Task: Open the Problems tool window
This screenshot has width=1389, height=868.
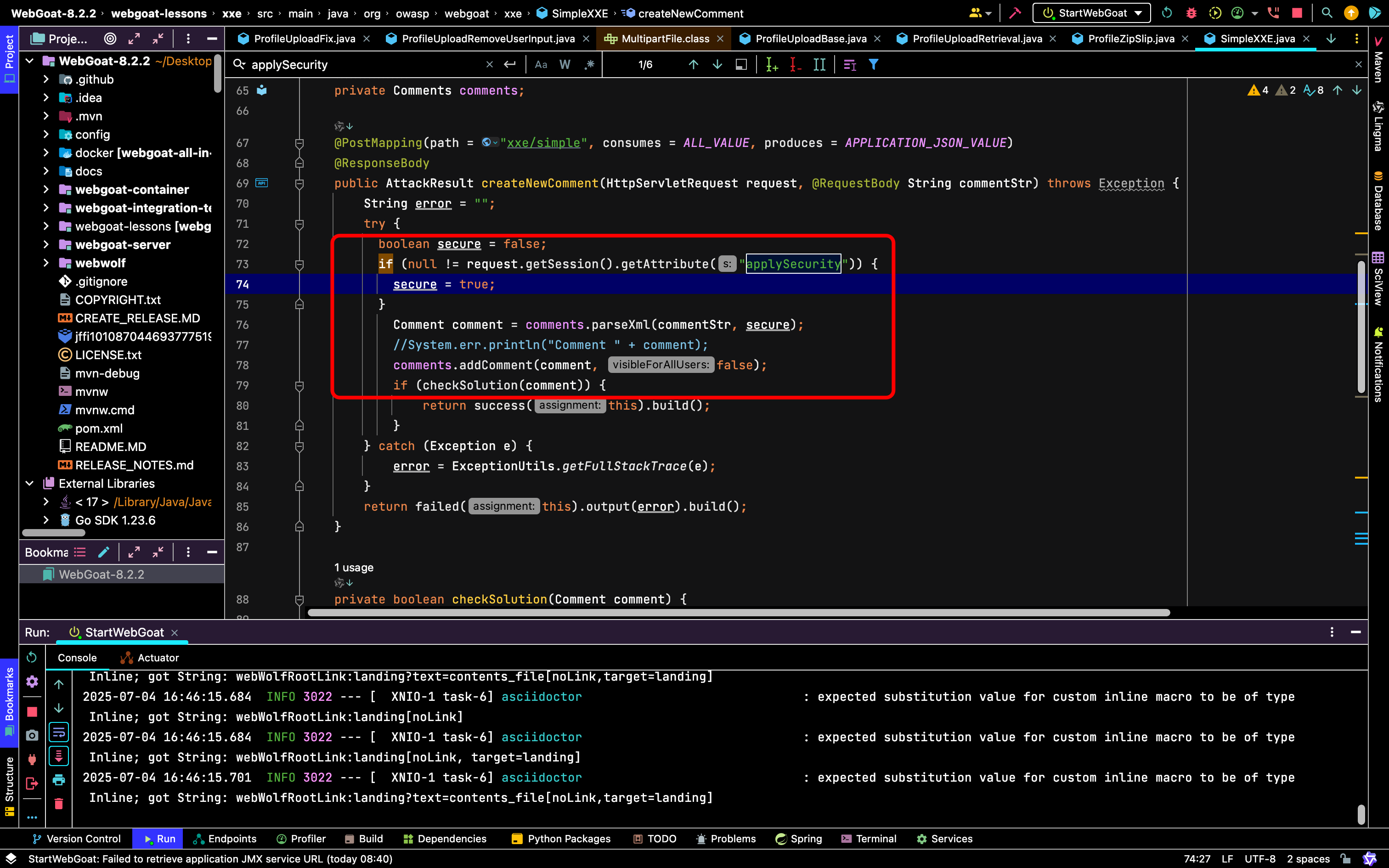Action: click(x=725, y=839)
